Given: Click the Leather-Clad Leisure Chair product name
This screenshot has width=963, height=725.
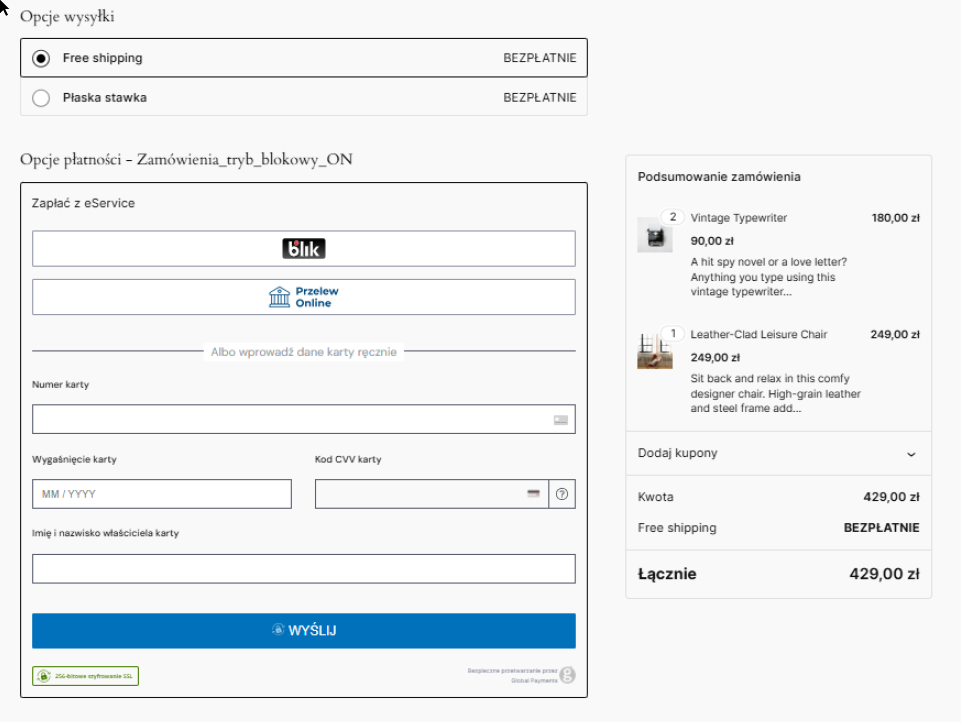Looking at the screenshot, I should pos(759,335).
